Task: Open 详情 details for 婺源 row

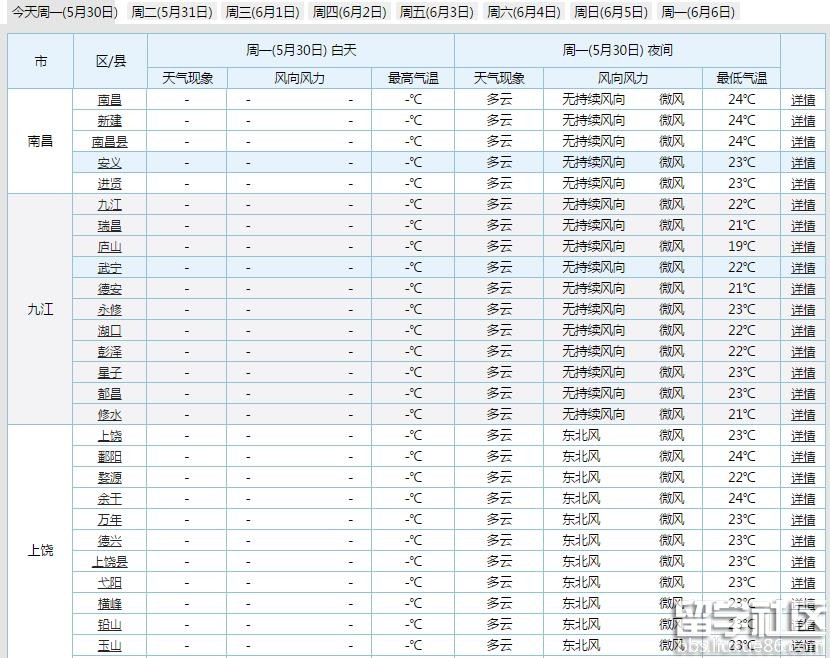Action: click(803, 477)
